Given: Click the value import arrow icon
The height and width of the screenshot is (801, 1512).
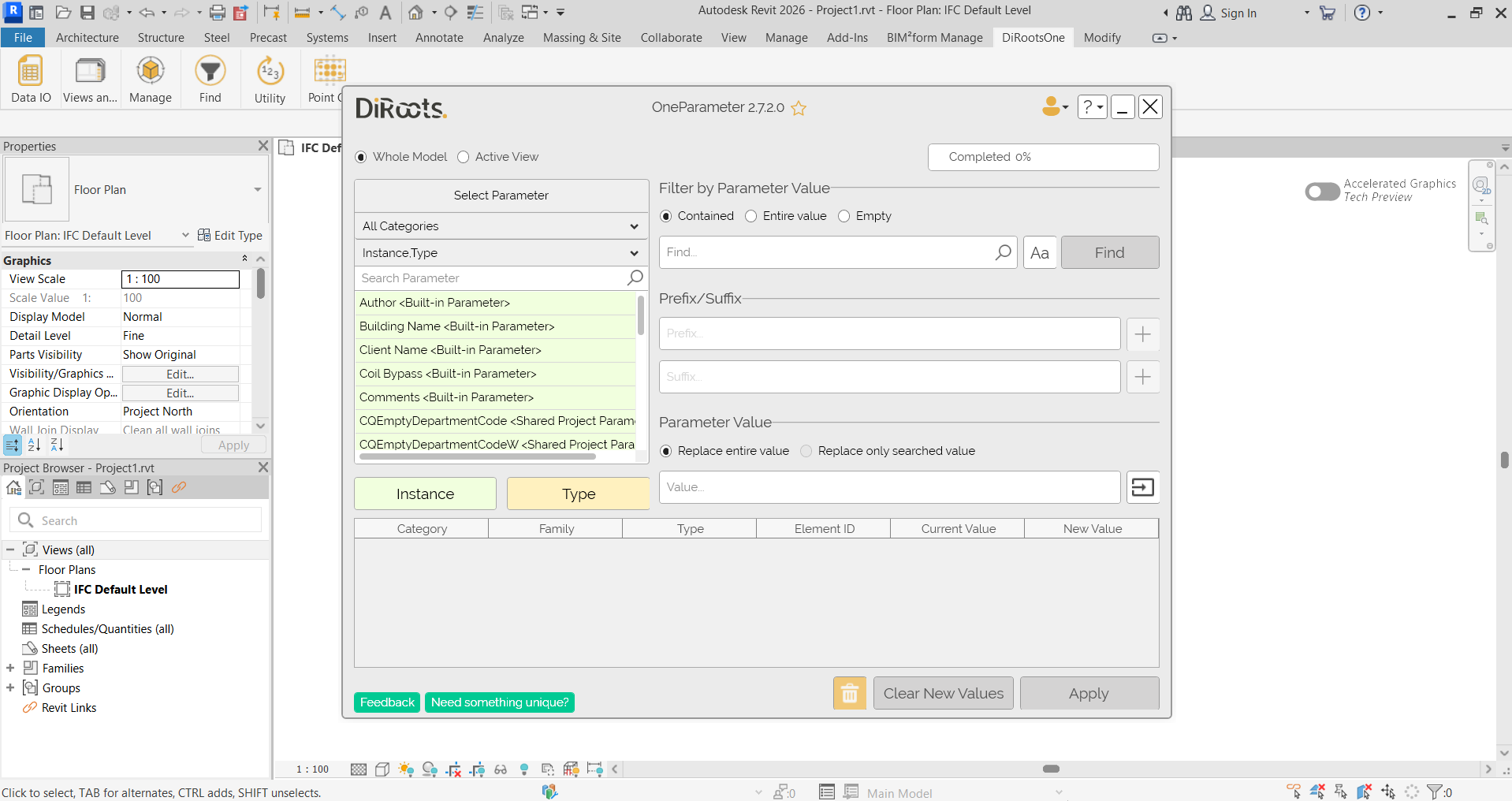Looking at the screenshot, I should [1143, 487].
